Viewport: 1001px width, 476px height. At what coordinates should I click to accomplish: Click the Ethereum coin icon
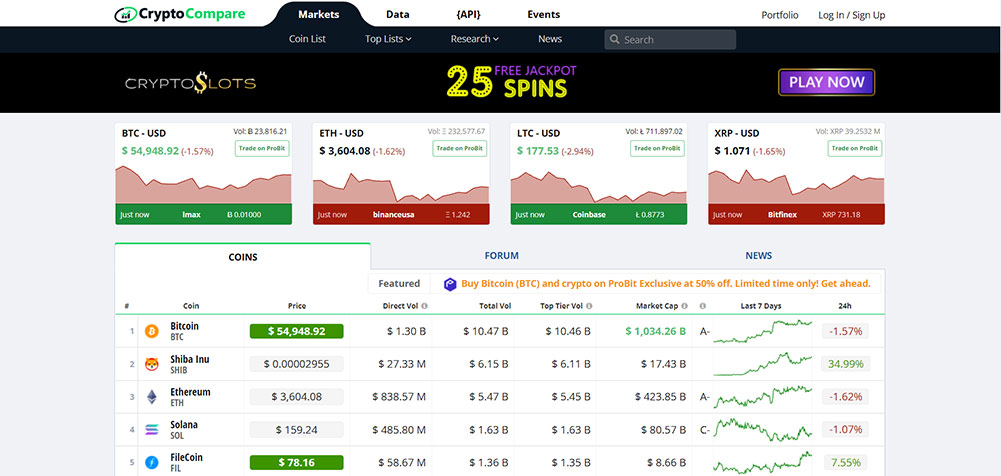click(152, 397)
